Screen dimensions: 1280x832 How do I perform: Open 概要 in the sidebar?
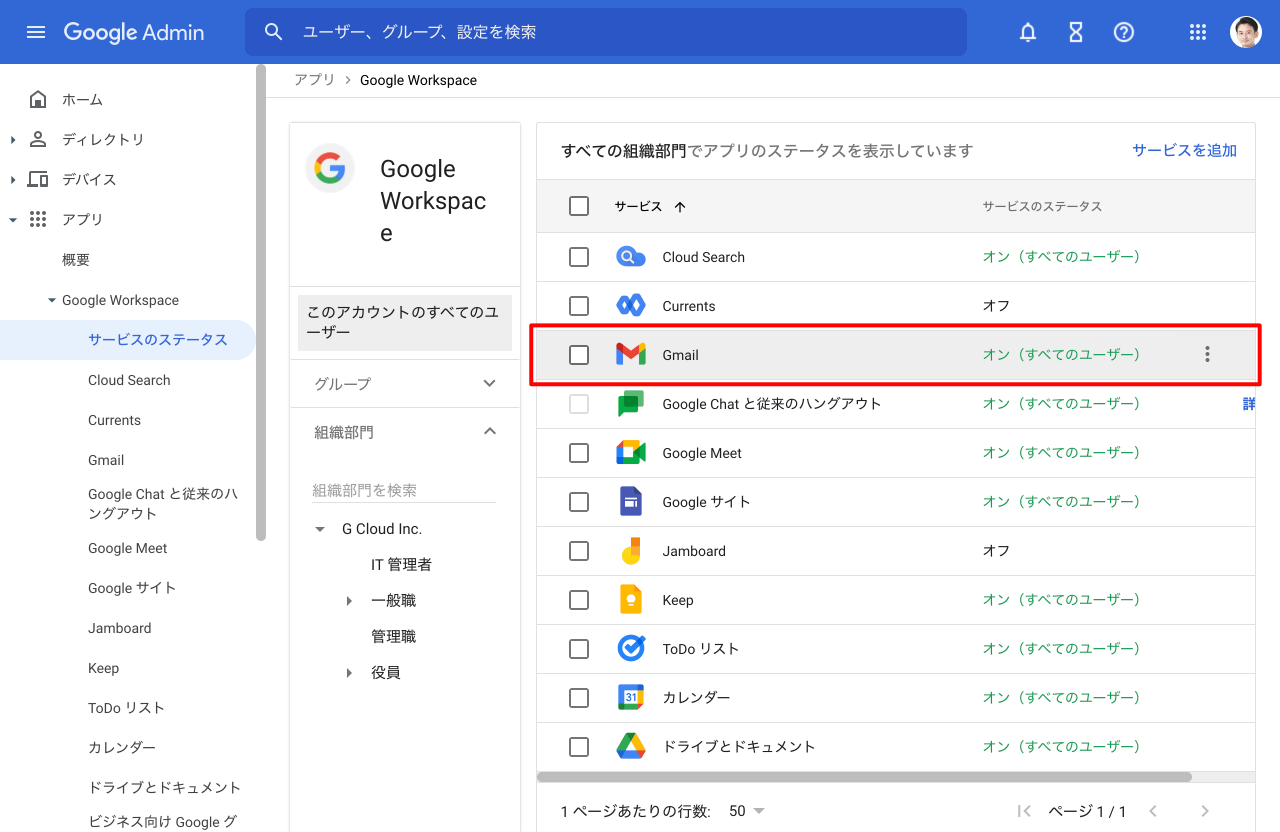click(x=76, y=260)
